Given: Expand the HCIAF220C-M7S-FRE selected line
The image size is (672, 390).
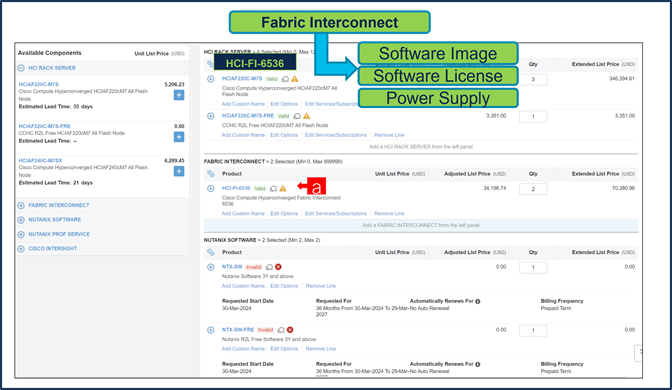Looking at the screenshot, I should [211, 116].
